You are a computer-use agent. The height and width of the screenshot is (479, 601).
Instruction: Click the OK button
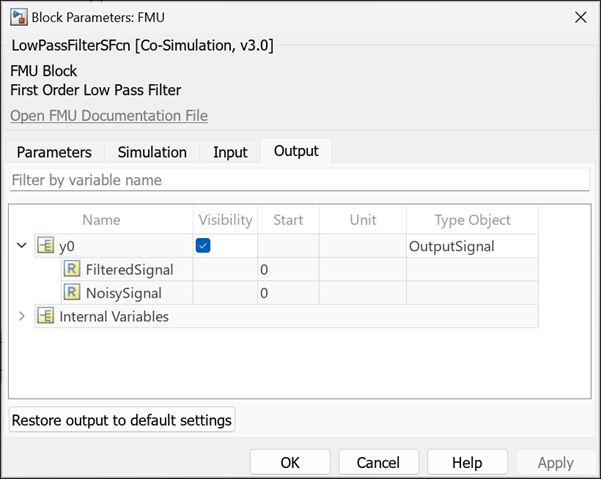[290, 462]
